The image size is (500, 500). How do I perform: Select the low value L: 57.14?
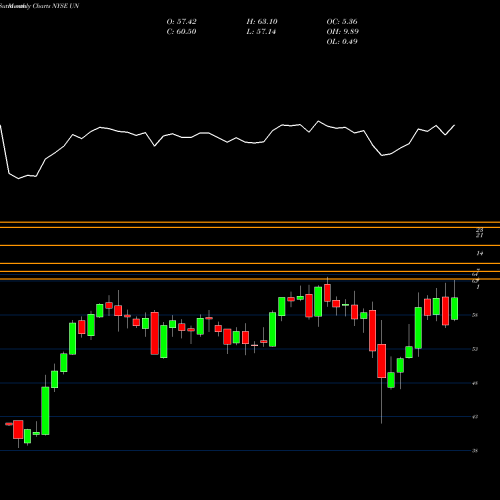tap(261, 32)
